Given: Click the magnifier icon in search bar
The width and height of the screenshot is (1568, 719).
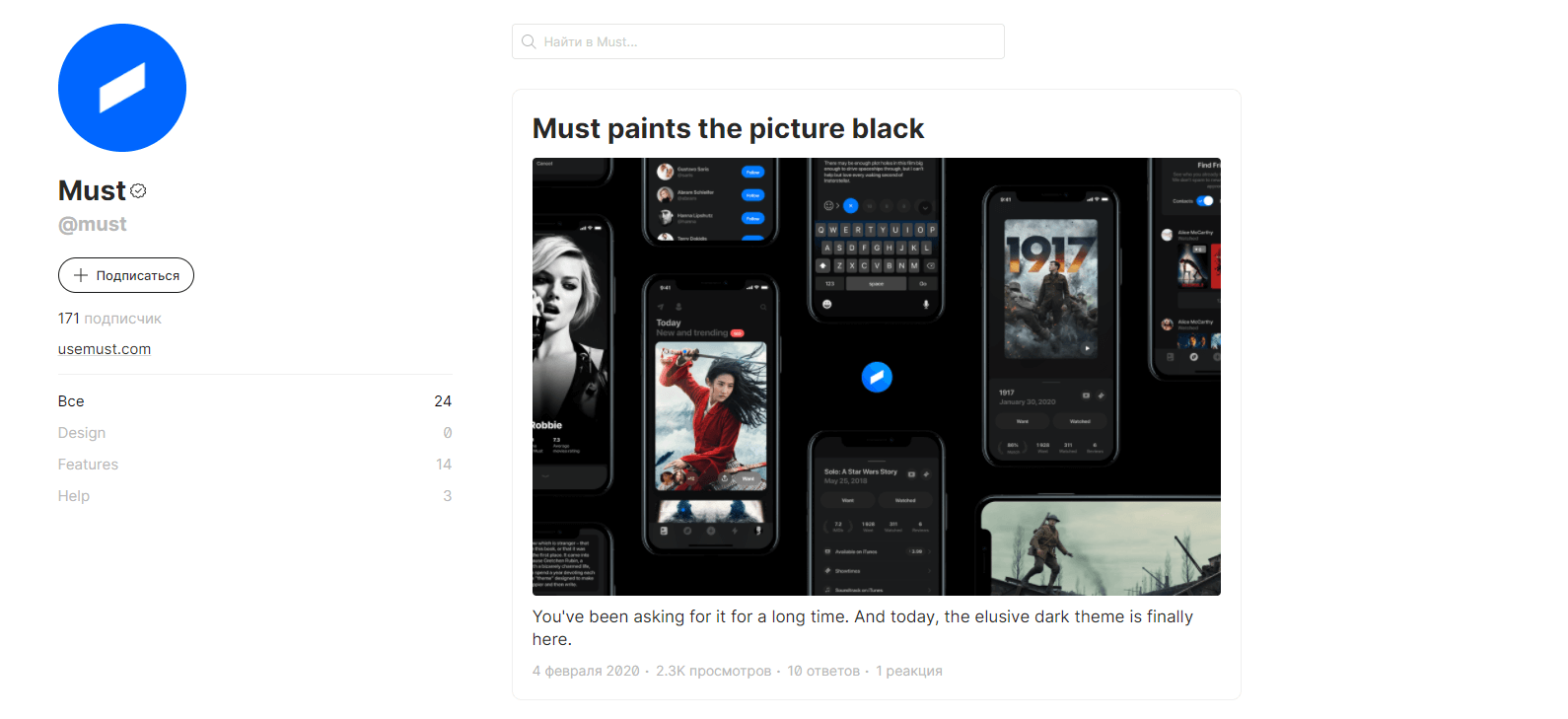Looking at the screenshot, I should [529, 42].
